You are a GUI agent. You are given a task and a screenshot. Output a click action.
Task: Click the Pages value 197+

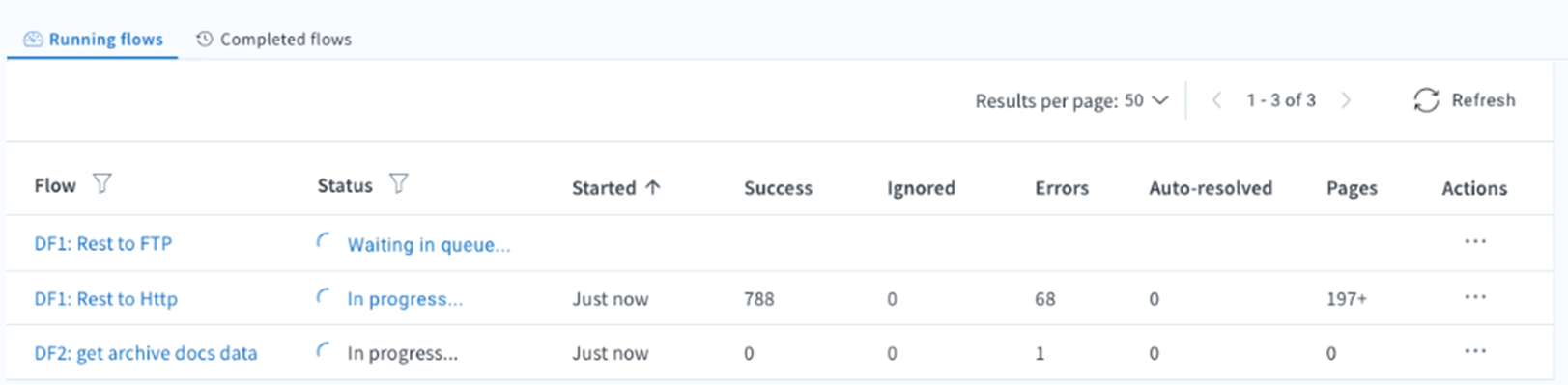click(1347, 299)
